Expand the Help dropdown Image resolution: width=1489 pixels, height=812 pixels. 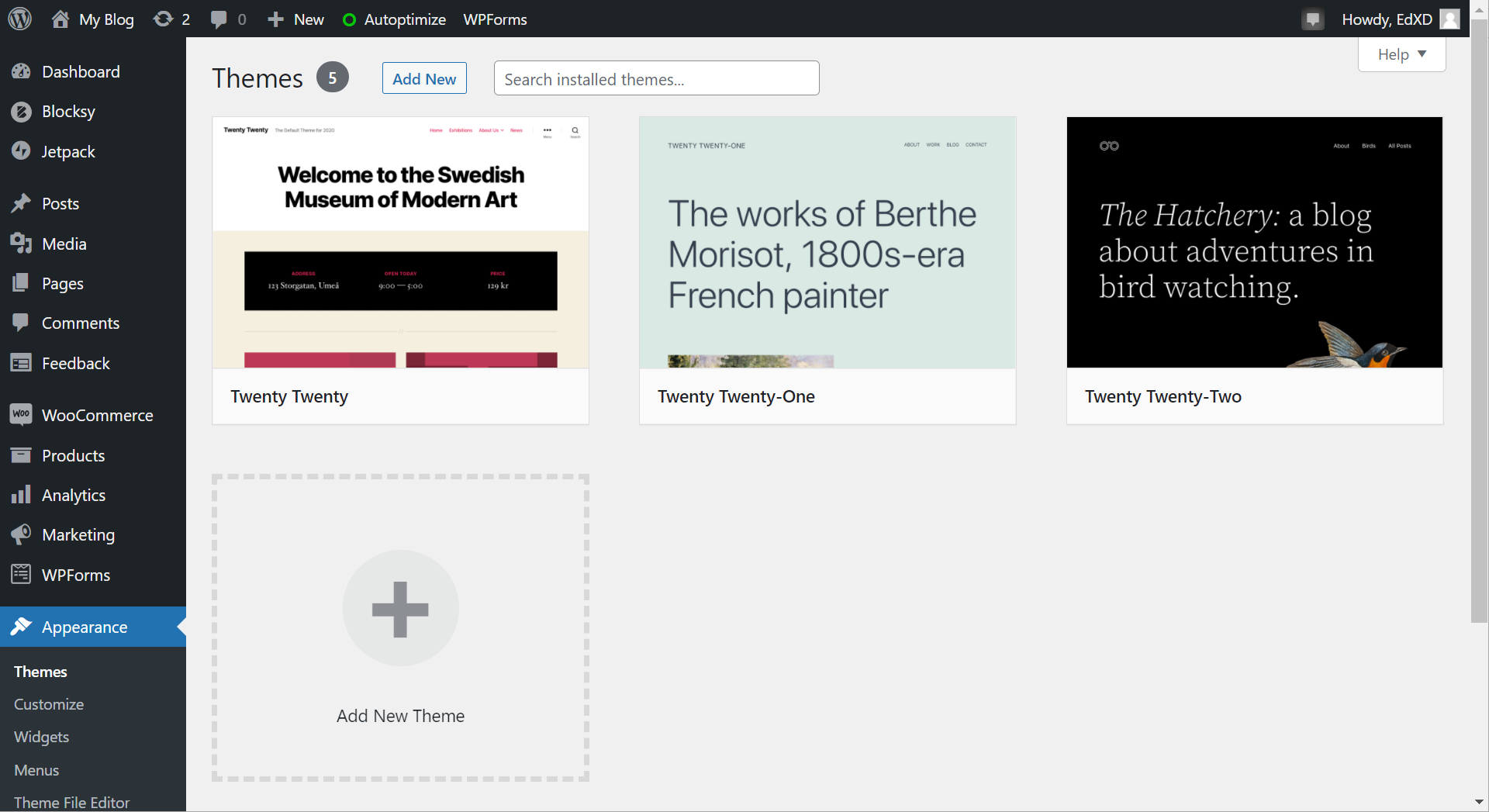coord(1402,54)
